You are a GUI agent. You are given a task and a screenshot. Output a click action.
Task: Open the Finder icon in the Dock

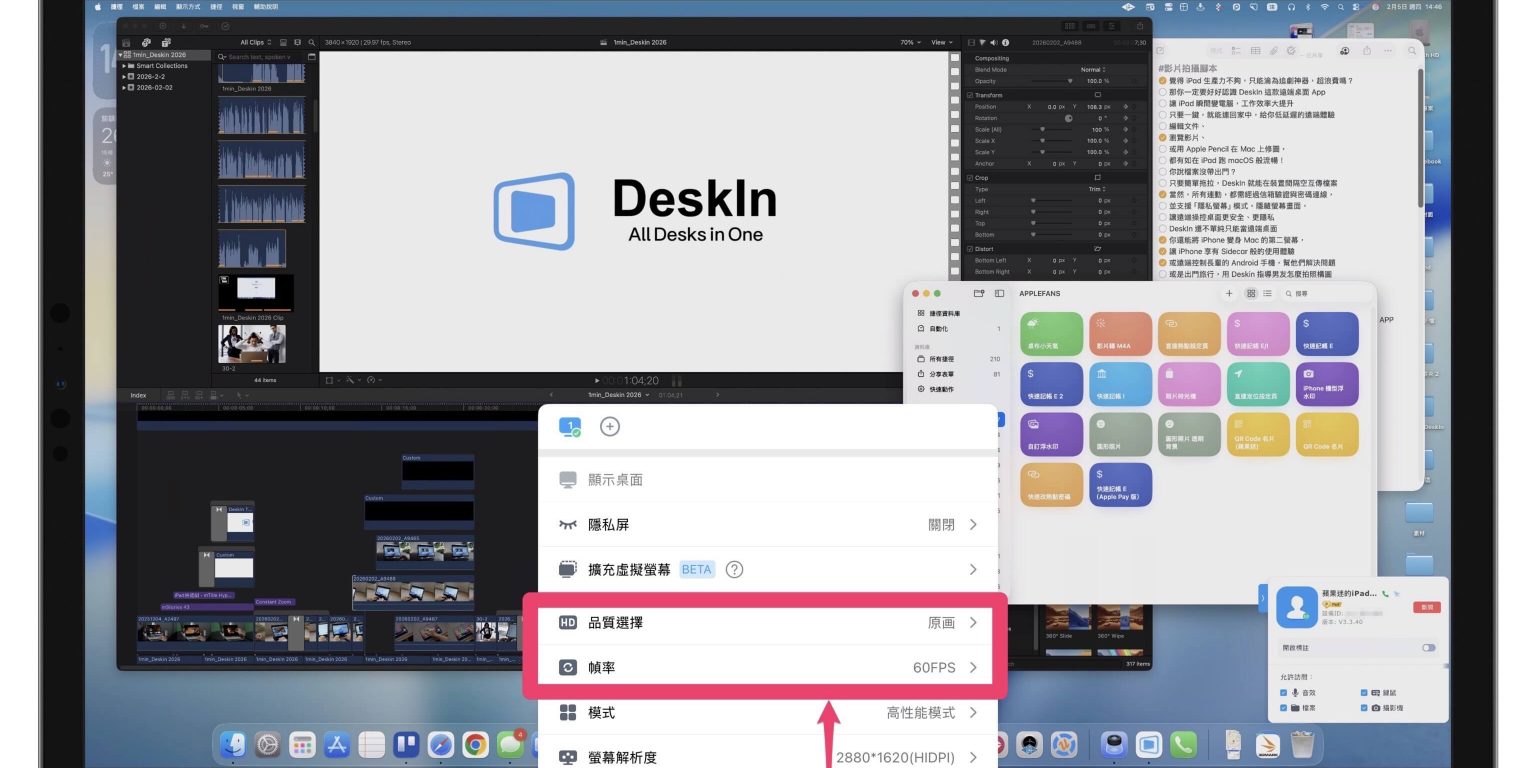pyautogui.click(x=233, y=745)
